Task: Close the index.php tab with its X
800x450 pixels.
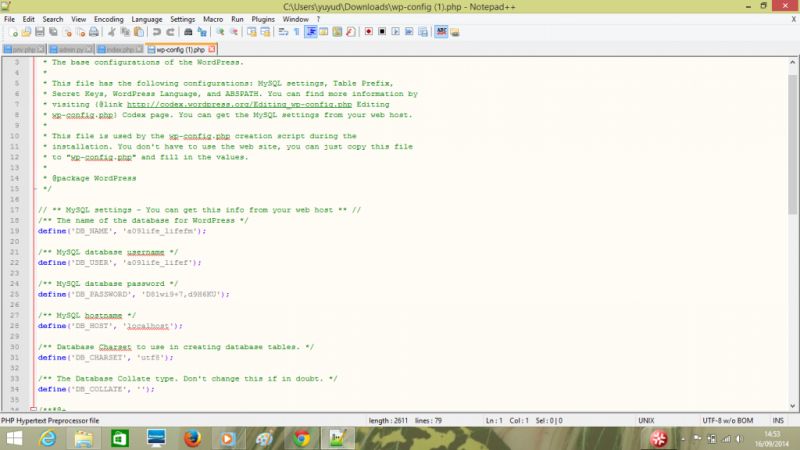Action: [x=139, y=49]
